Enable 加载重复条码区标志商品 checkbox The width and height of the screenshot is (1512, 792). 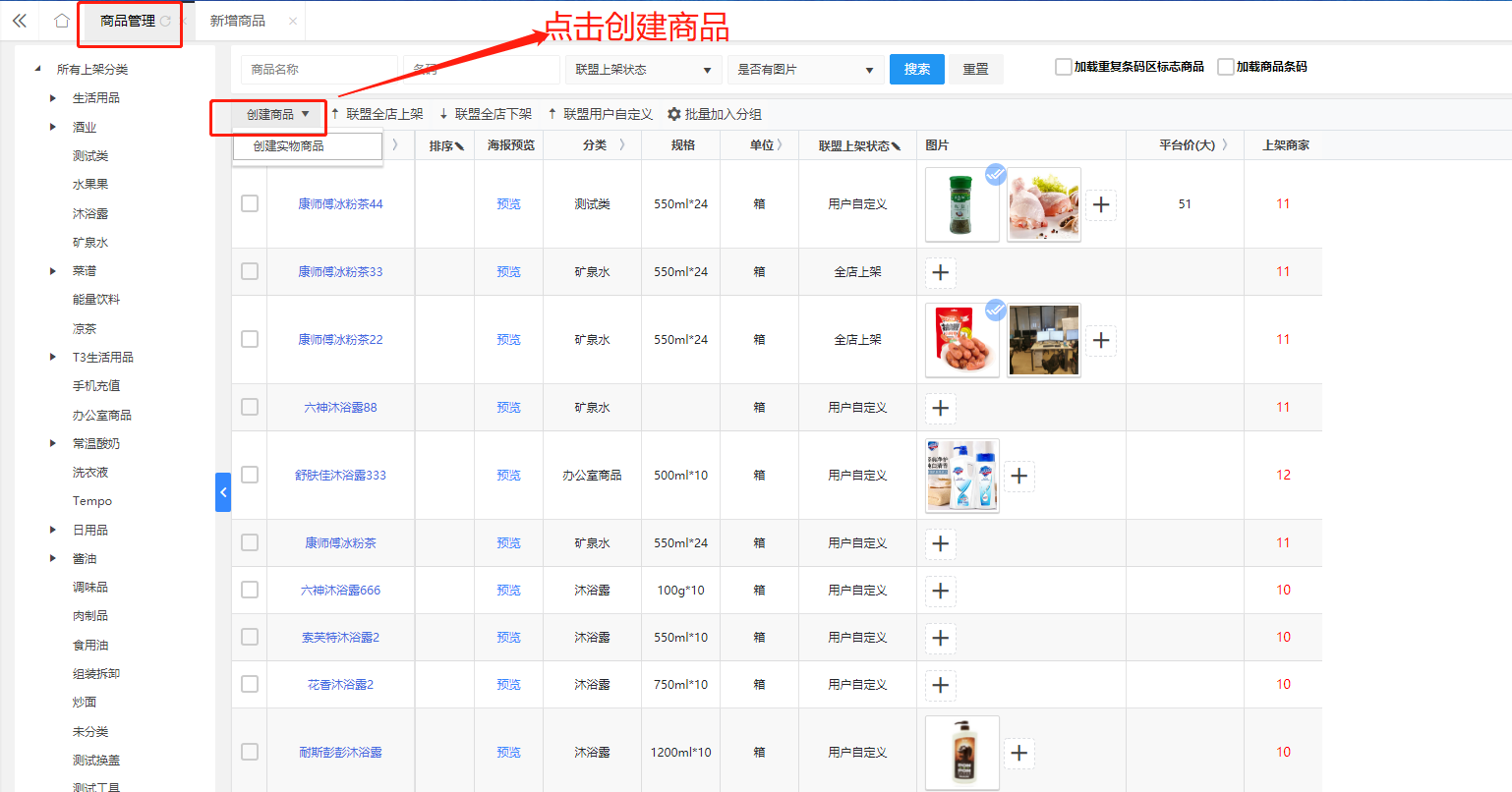click(1063, 67)
